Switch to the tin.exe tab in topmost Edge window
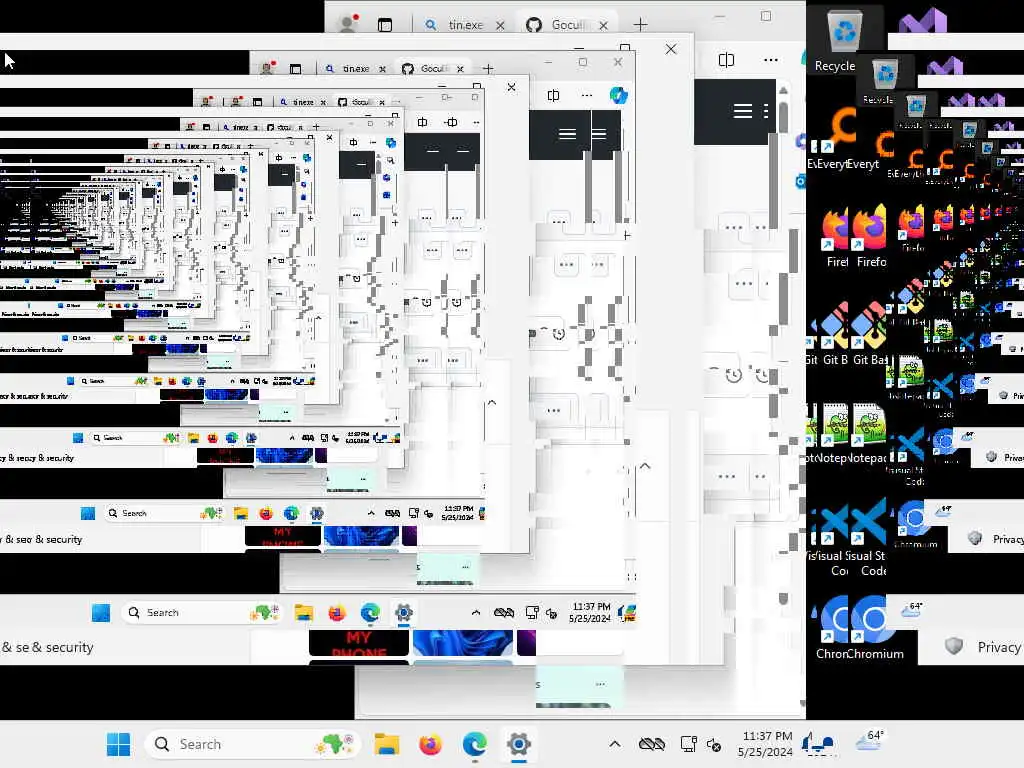Viewport: 1024px width, 768px height. pyautogui.click(x=464, y=25)
